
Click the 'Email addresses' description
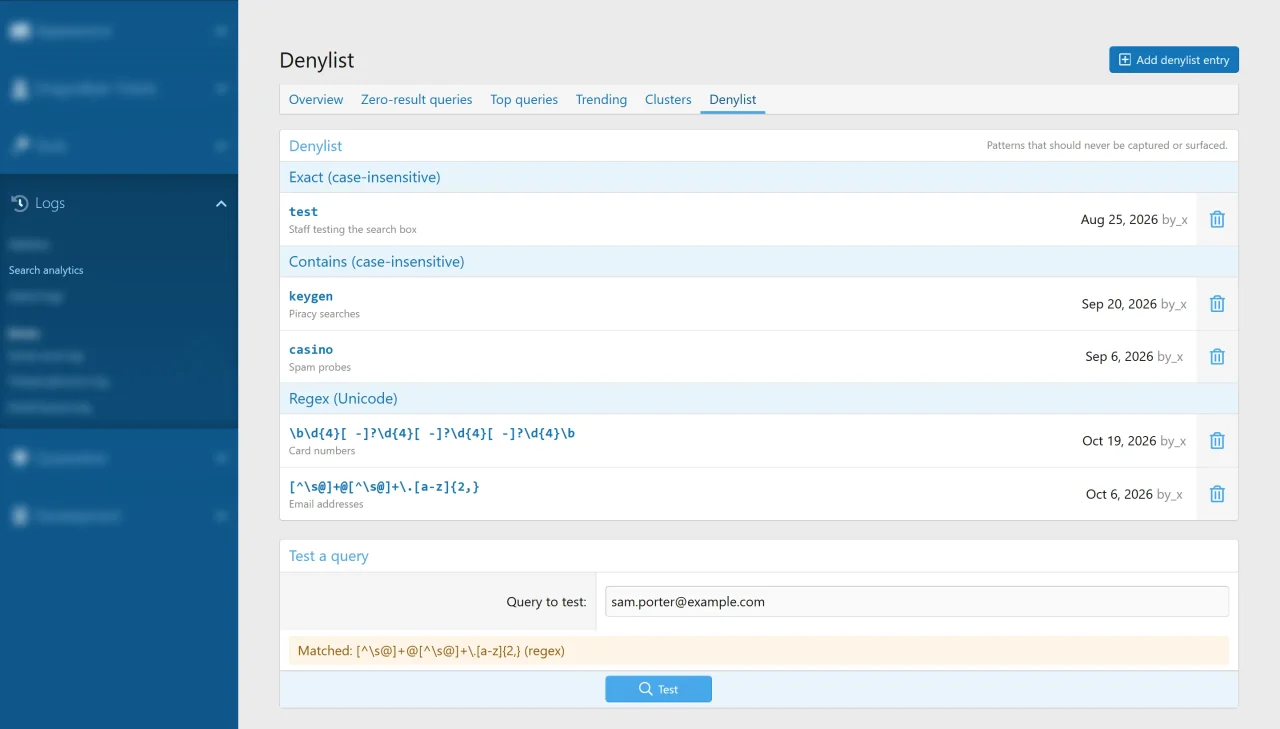click(x=326, y=504)
